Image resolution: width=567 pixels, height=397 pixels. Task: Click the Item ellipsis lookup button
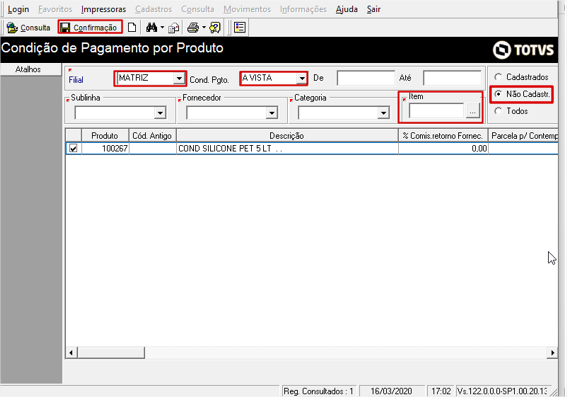(x=472, y=111)
